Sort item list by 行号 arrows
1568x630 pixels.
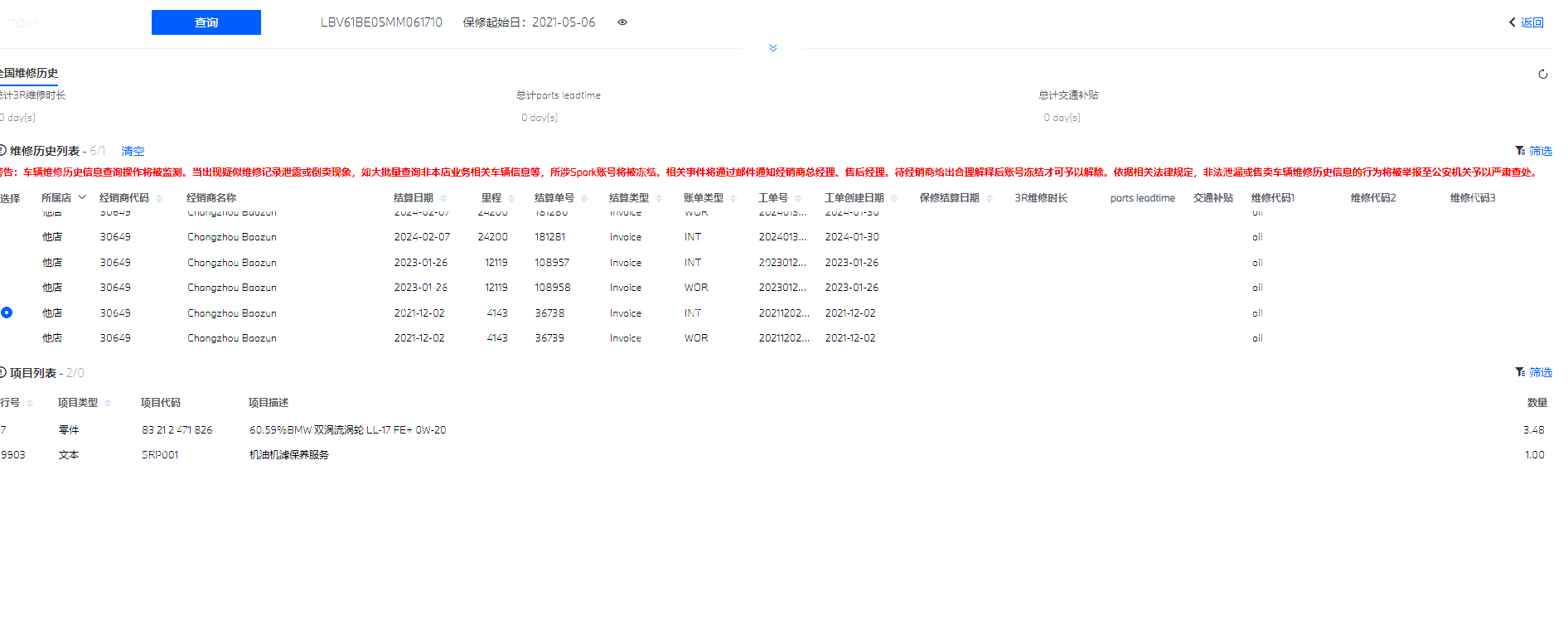pyautogui.click(x=30, y=403)
